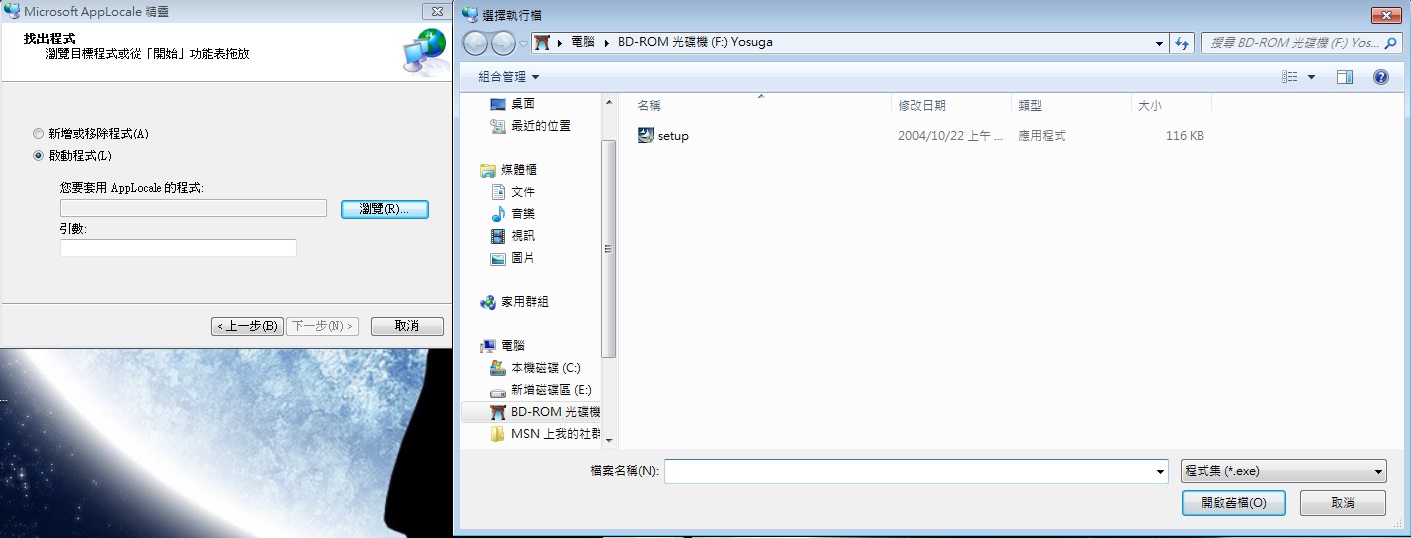Open file dialog help
Viewport: 1411px width, 538px height.
1381,77
